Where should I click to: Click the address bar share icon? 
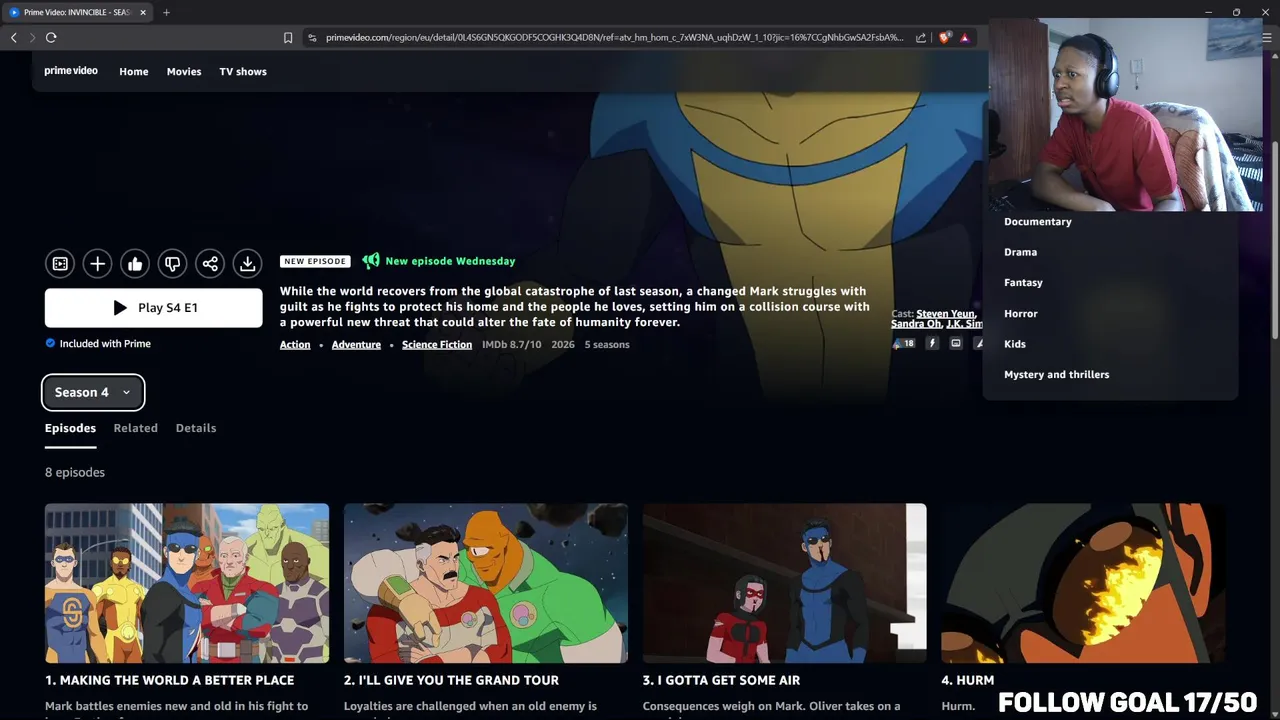pos(921,37)
